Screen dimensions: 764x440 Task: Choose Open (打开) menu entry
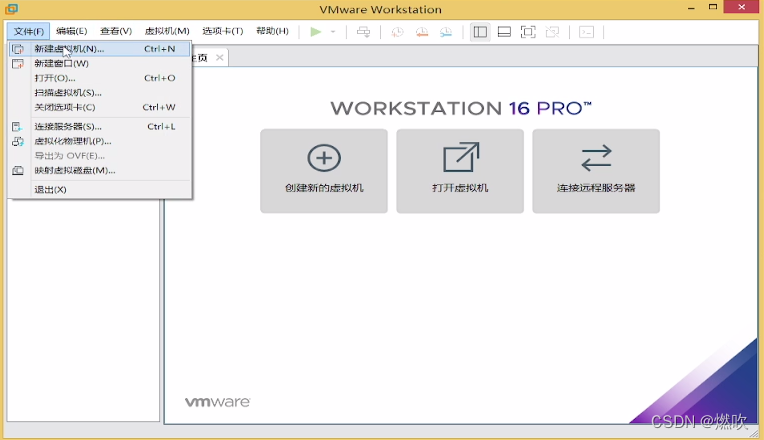coord(99,78)
